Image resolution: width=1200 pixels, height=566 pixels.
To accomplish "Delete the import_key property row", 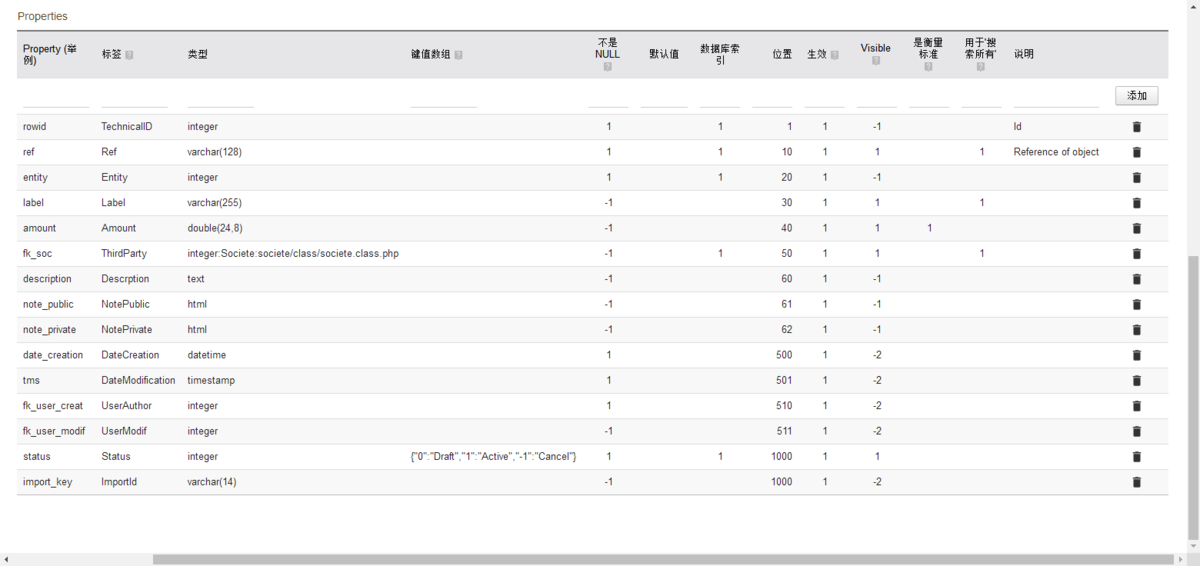I will pos(1136,482).
